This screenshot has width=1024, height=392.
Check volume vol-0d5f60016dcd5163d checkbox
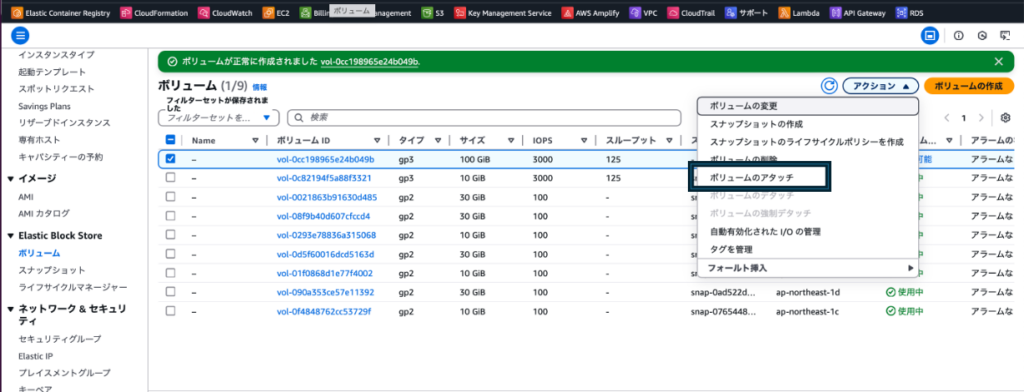170,253
